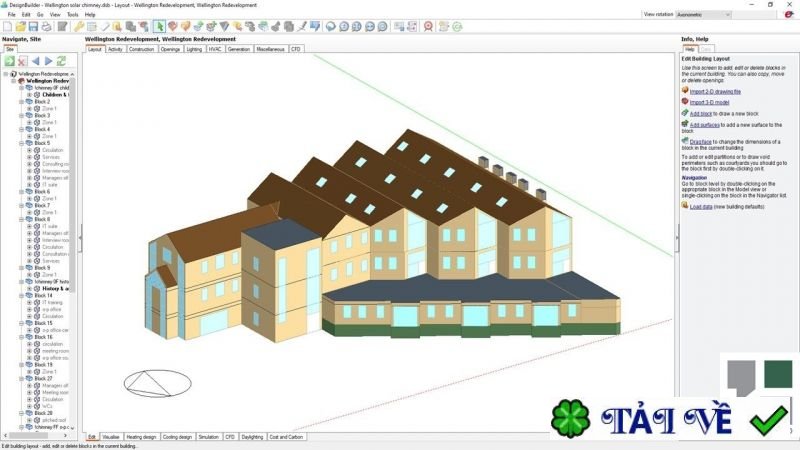Screen dimensions: 800x450
Task: Click the Save floppy disk icon
Action: pyautogui.click(x=33, y=26)
